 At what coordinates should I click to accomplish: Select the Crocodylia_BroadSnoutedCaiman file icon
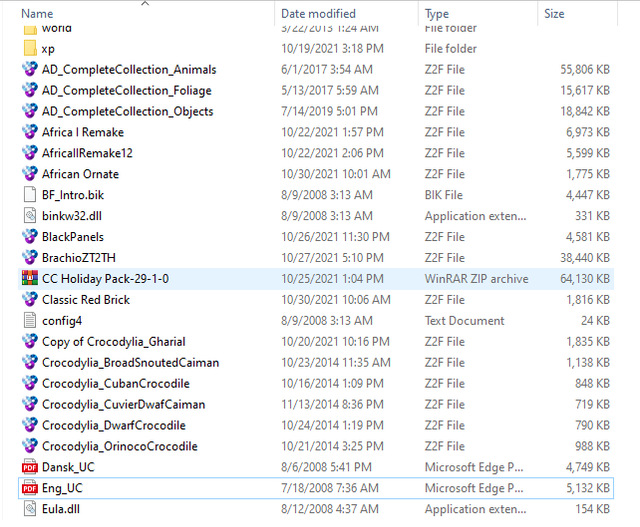tap(30, 362)
